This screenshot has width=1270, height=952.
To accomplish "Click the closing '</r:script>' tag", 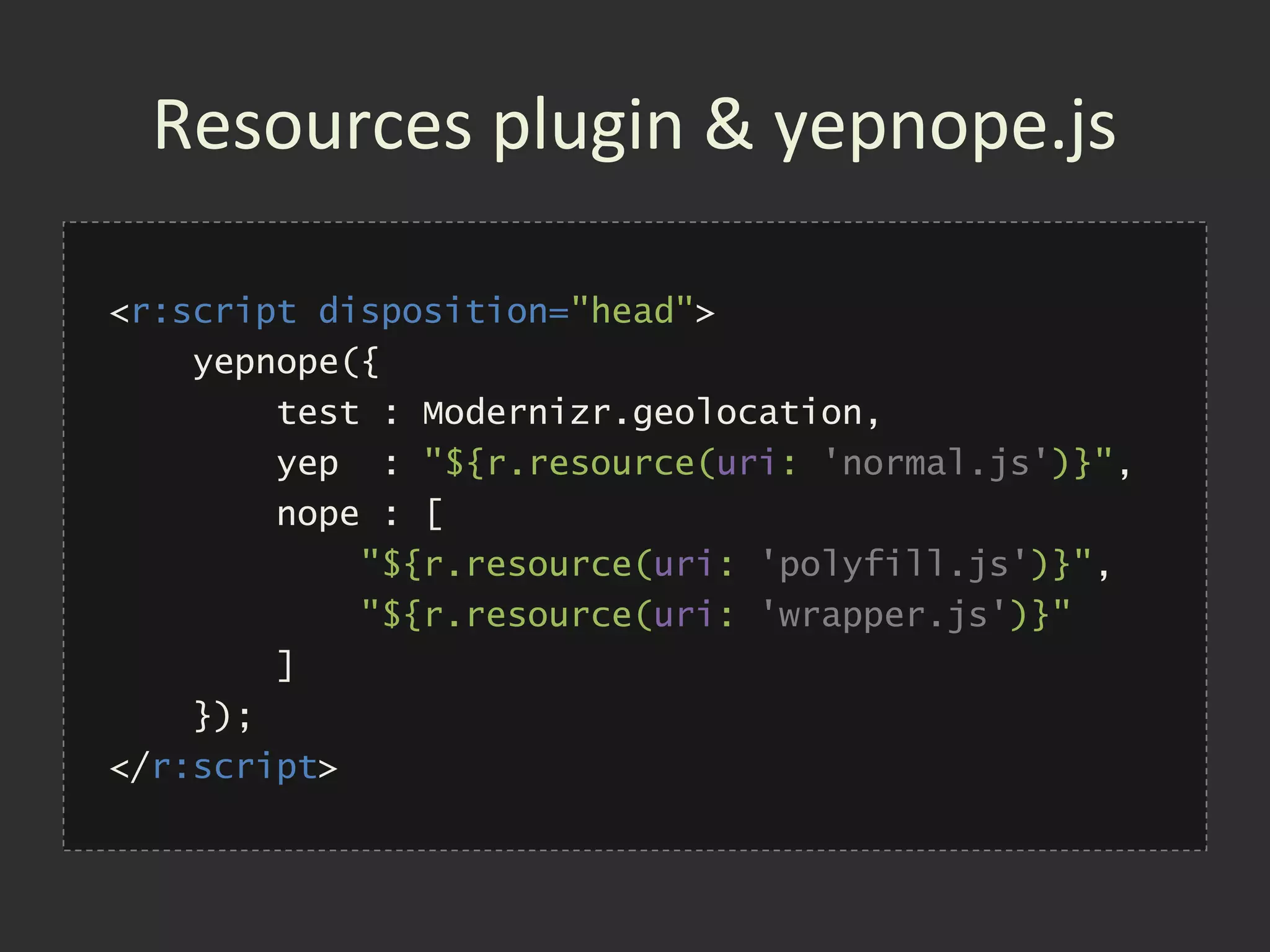I will click(223, 767).
